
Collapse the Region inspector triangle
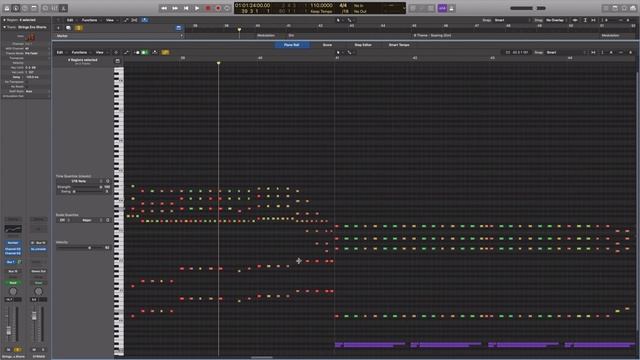point(4,20)
